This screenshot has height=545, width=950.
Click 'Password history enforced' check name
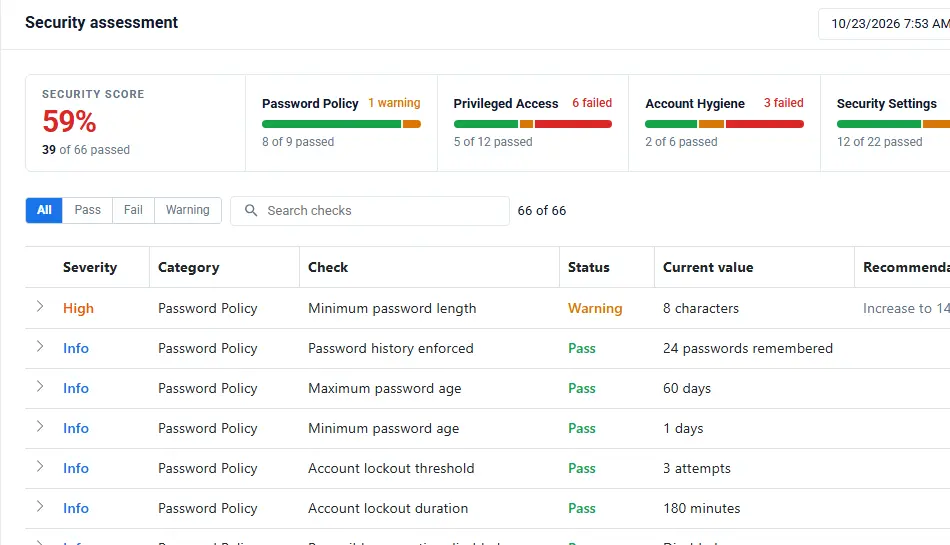coord(391,348)
